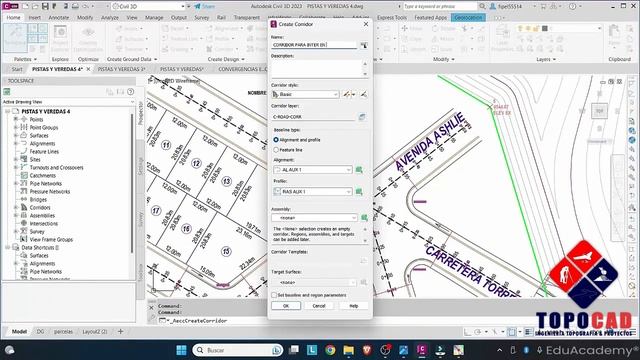640x360 pixels.
Task: Open the Alignment dropdown showing AL AUX 1
Action: pyautogui.click(x=313, y=170)
